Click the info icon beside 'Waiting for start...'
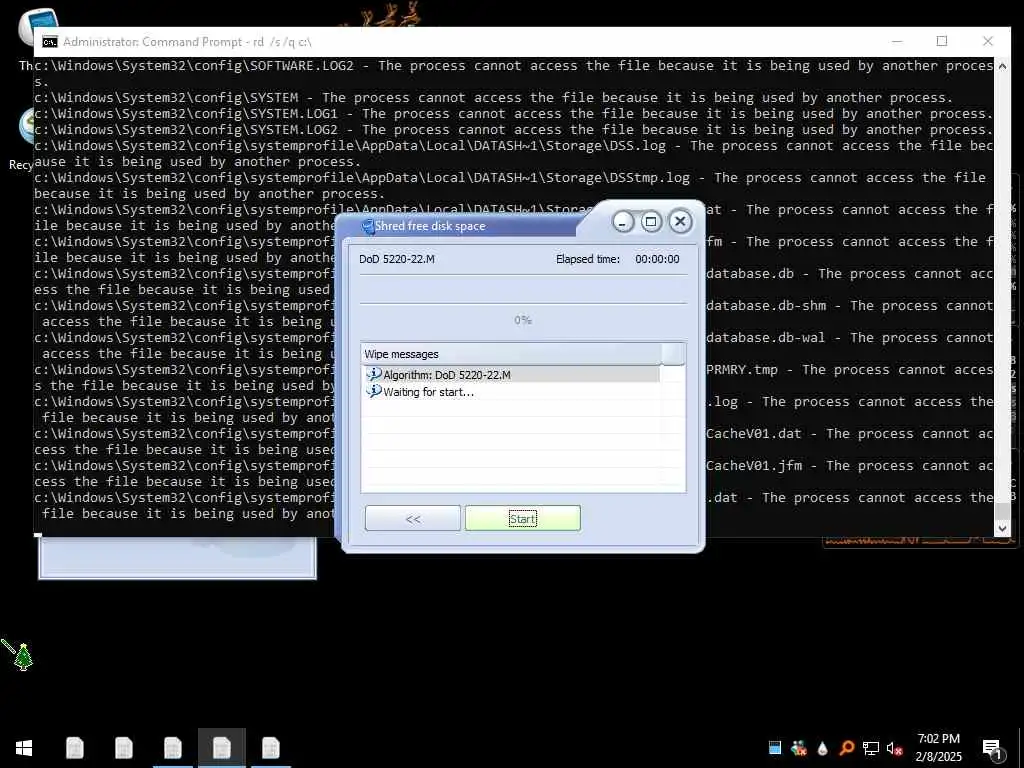The height and width of the screenshot is (768, 1024). 374,391
